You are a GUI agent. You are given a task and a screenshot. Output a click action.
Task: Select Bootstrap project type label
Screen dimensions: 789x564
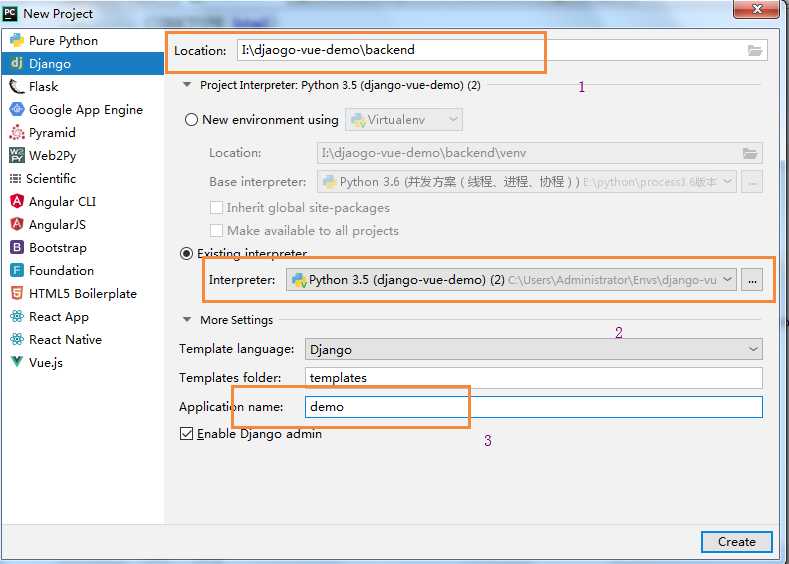(x=58, y=248)
